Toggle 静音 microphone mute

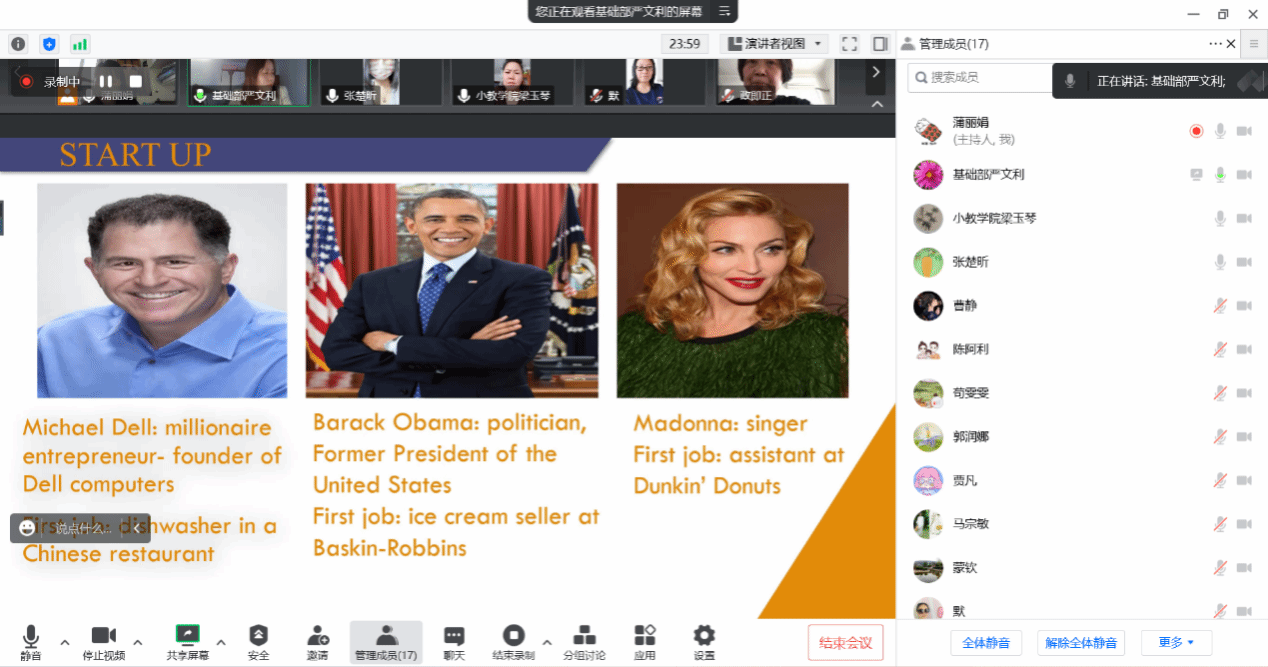(x=31, y=640)
